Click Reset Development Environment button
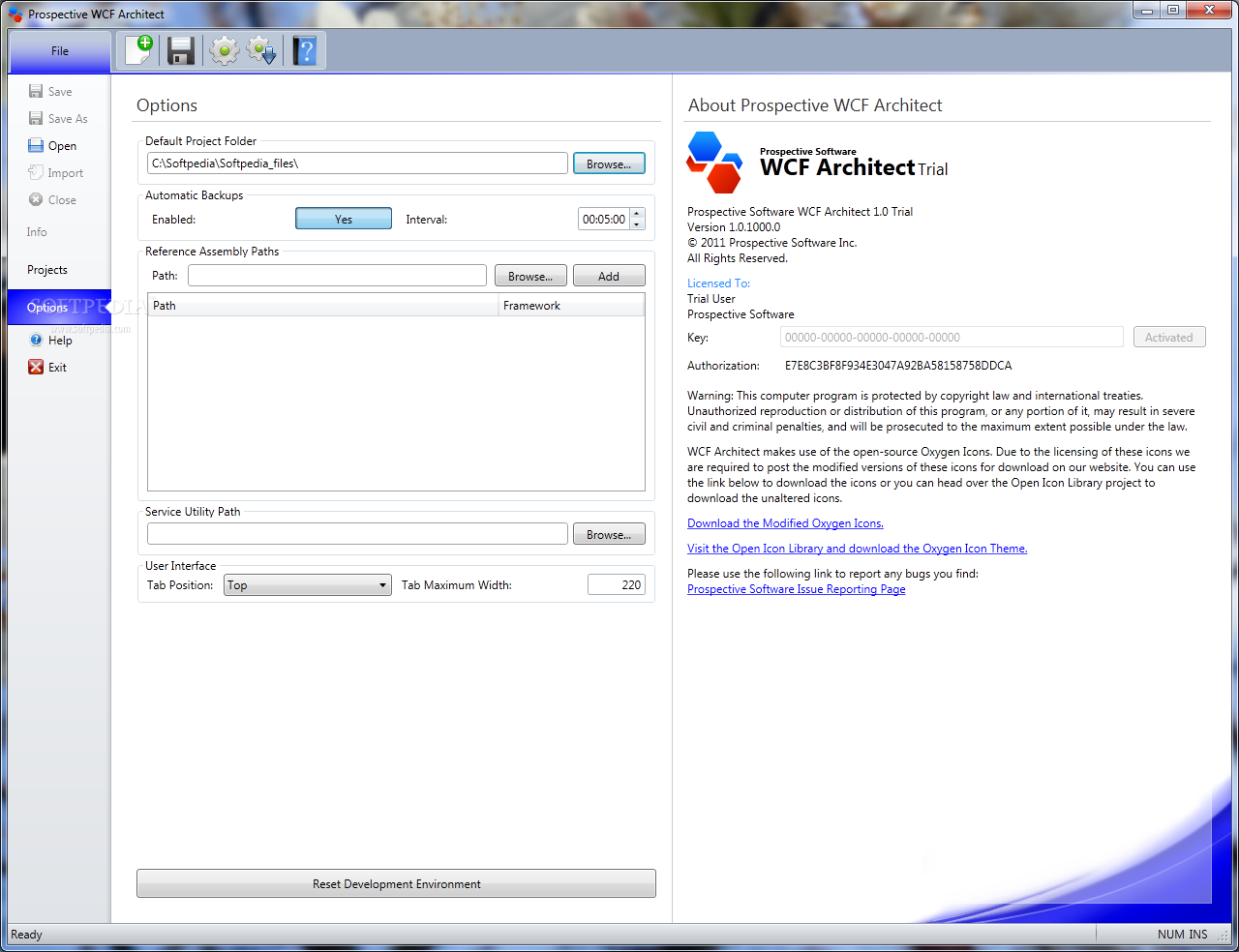This screenshot has width=1239, height=952. [x=396, y=883]
